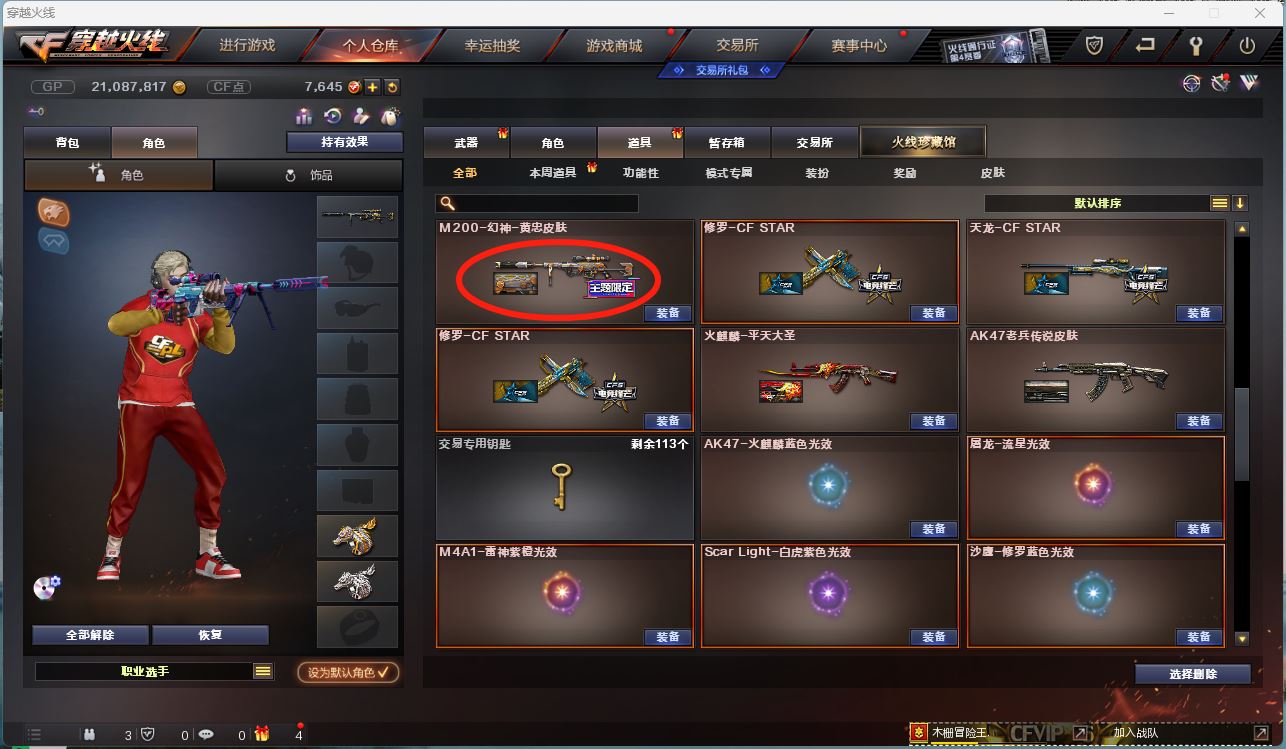The image size is (1286, 749).
Task: Toggle the orange eagle camp icon
Action: tap(53, 211)
